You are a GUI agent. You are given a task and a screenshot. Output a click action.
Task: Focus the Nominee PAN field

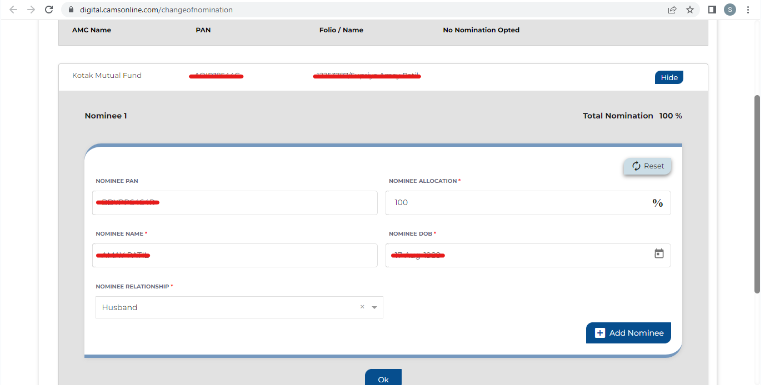click(234, 202)
